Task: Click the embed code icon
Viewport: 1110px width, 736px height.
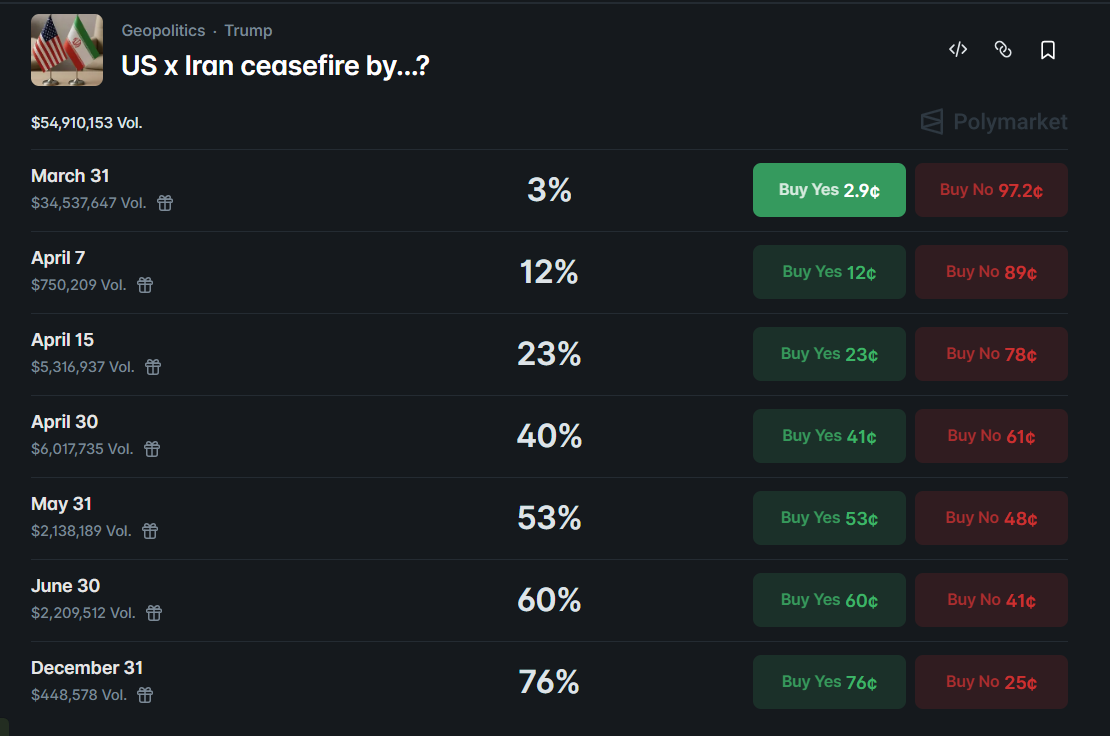Action: click(957, 49)
